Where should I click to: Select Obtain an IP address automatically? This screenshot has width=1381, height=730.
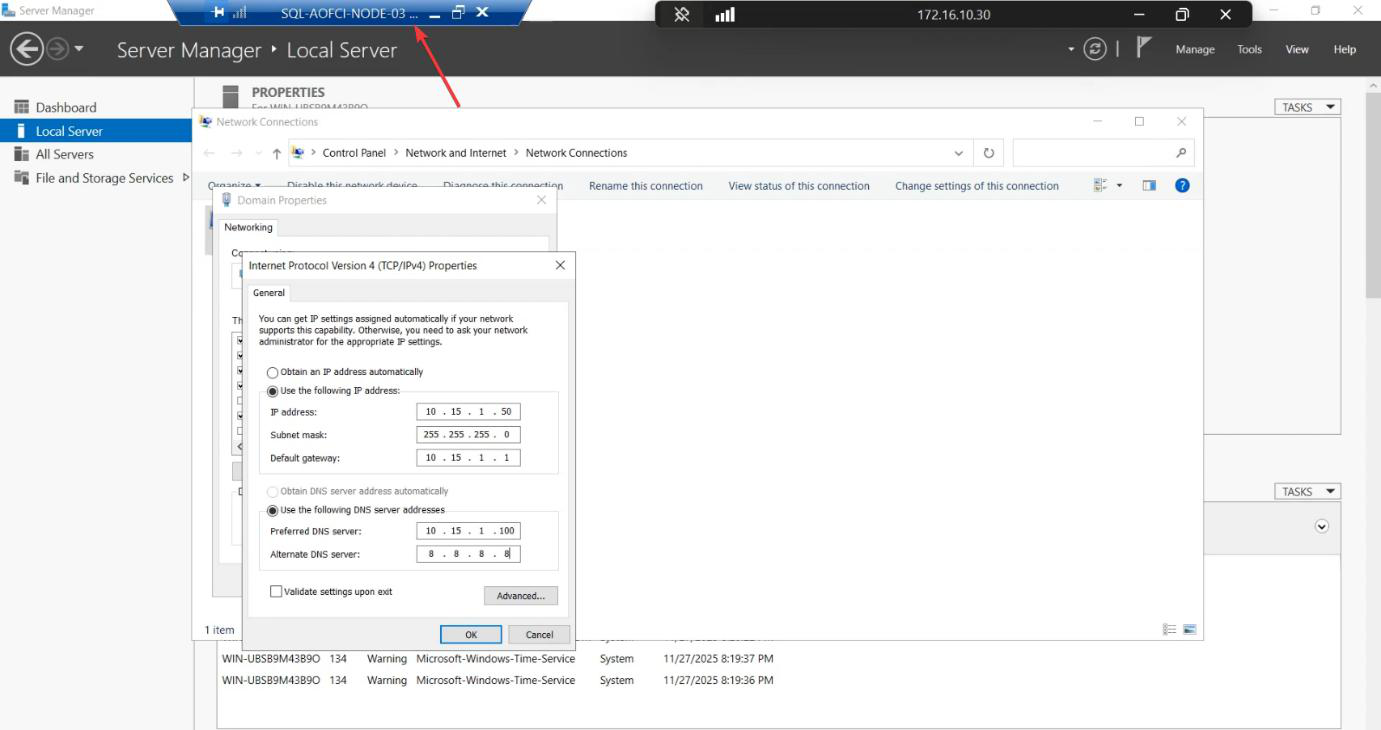click(x=273, y=372)
